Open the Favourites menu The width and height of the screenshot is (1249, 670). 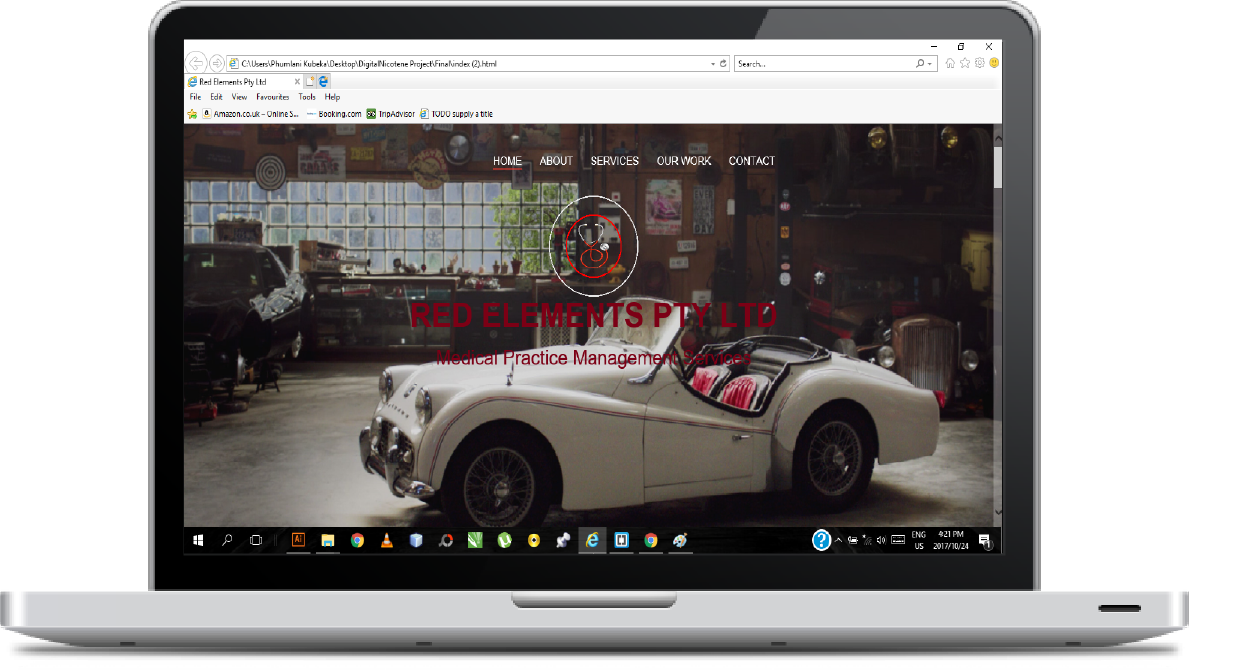click(272, 97)
